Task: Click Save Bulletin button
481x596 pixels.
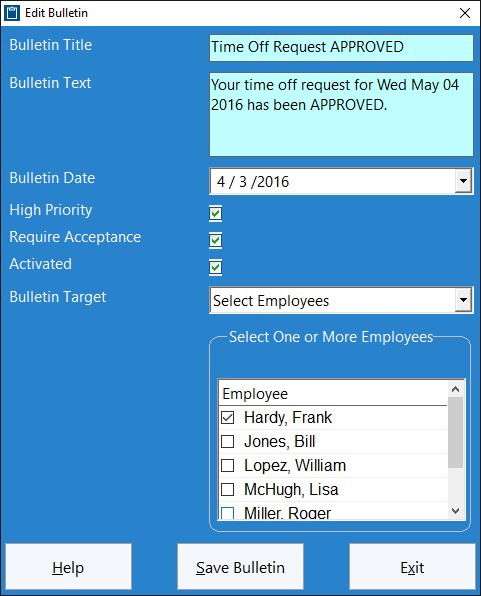Action: click(240, 566)
